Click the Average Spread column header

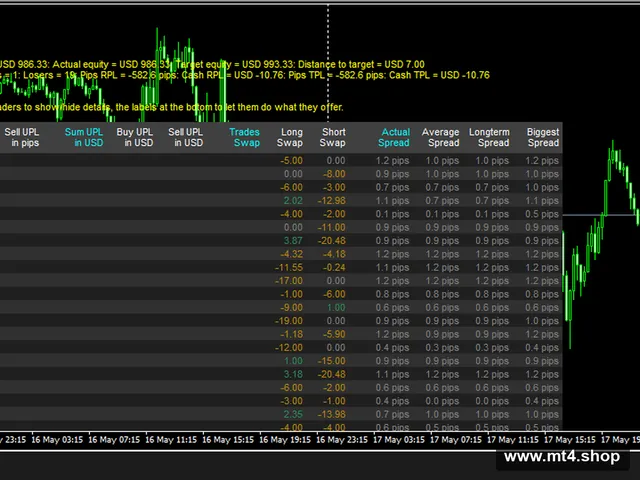(x=440, y=138)
